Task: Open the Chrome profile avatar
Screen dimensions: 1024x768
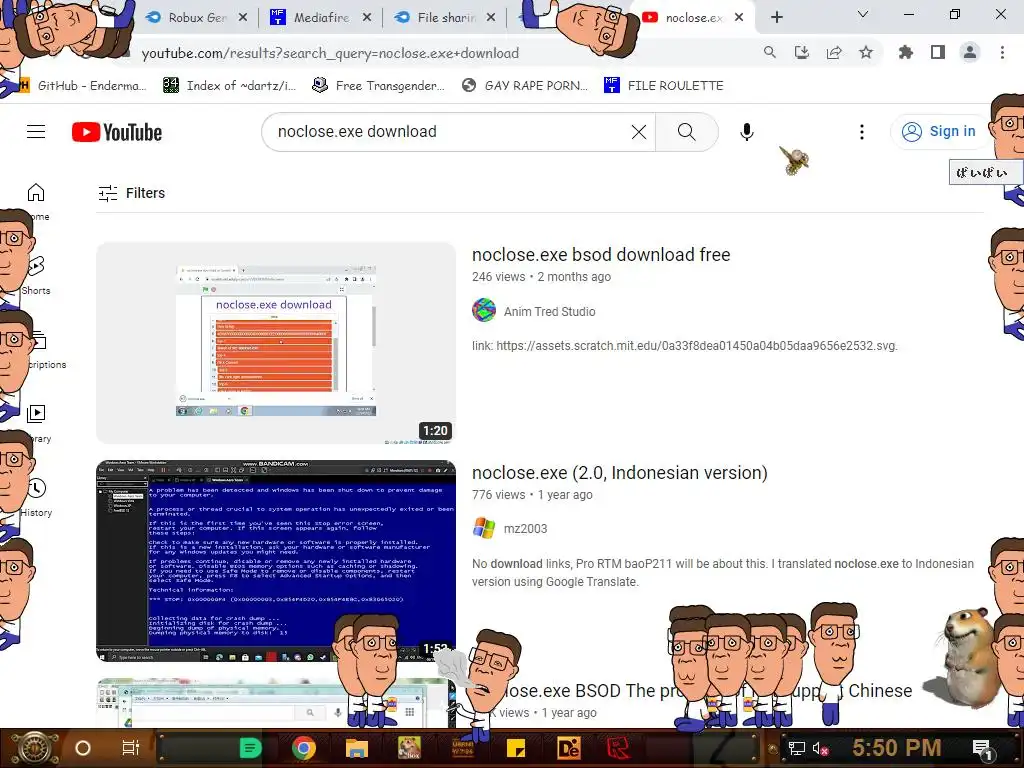Action: (x=970, y=52)
